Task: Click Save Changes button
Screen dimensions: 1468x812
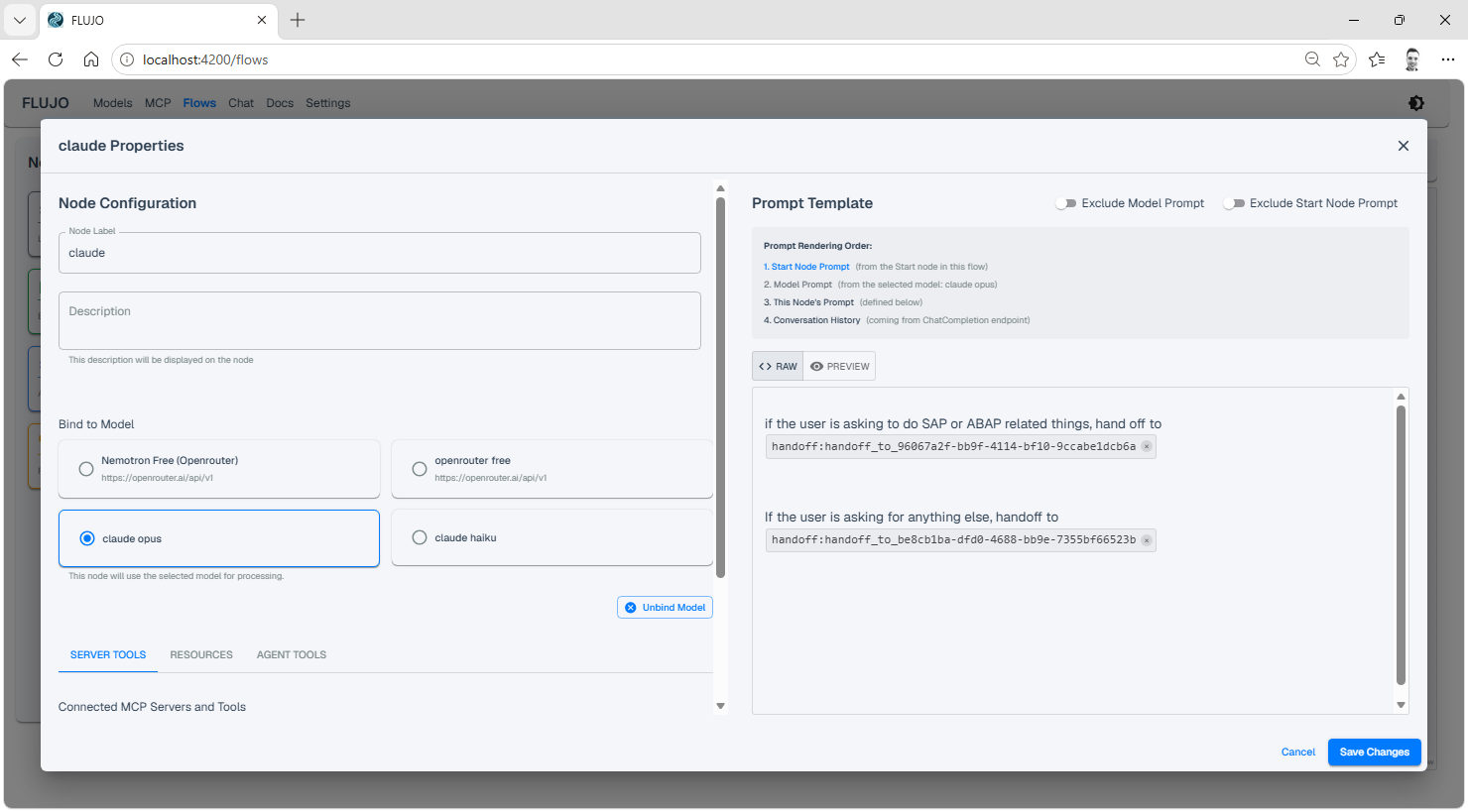Action: [x=1374, y=753]
